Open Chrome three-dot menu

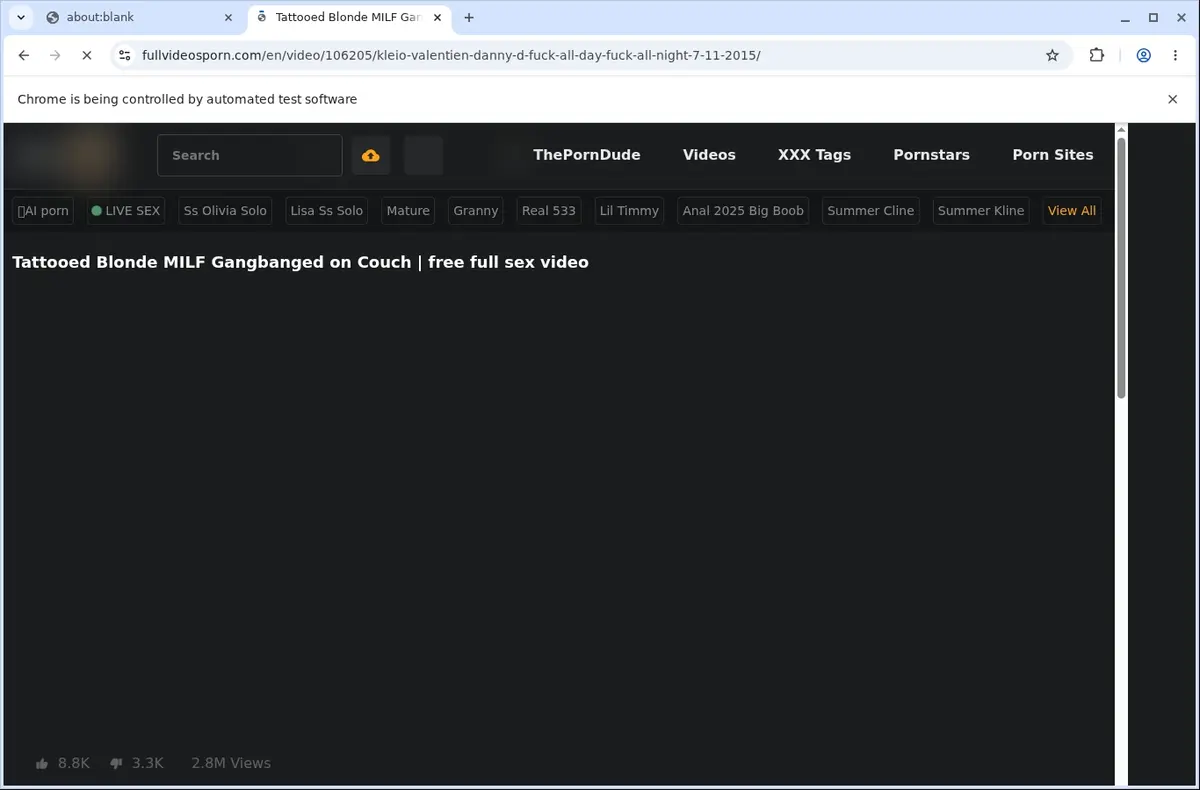(x=1175, y=55)
